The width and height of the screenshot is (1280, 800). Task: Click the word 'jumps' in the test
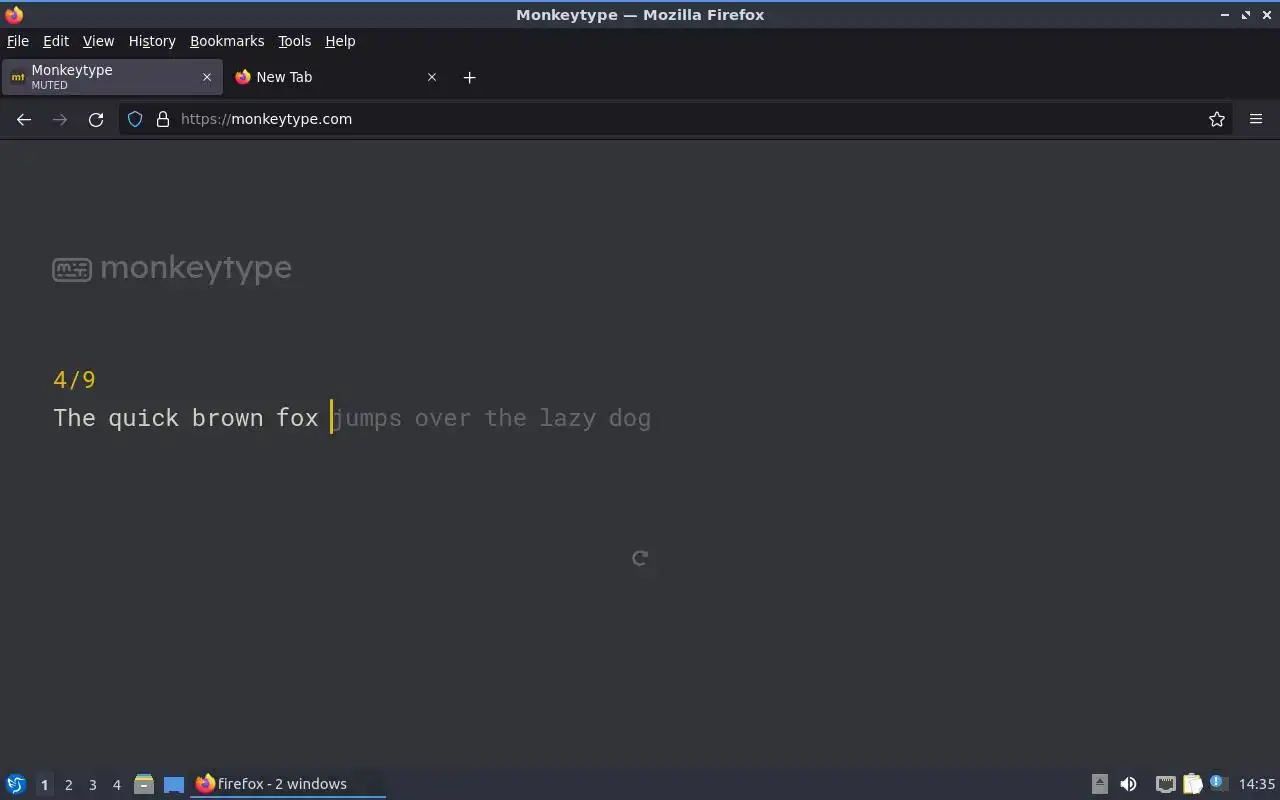click(x=367, y=418)
